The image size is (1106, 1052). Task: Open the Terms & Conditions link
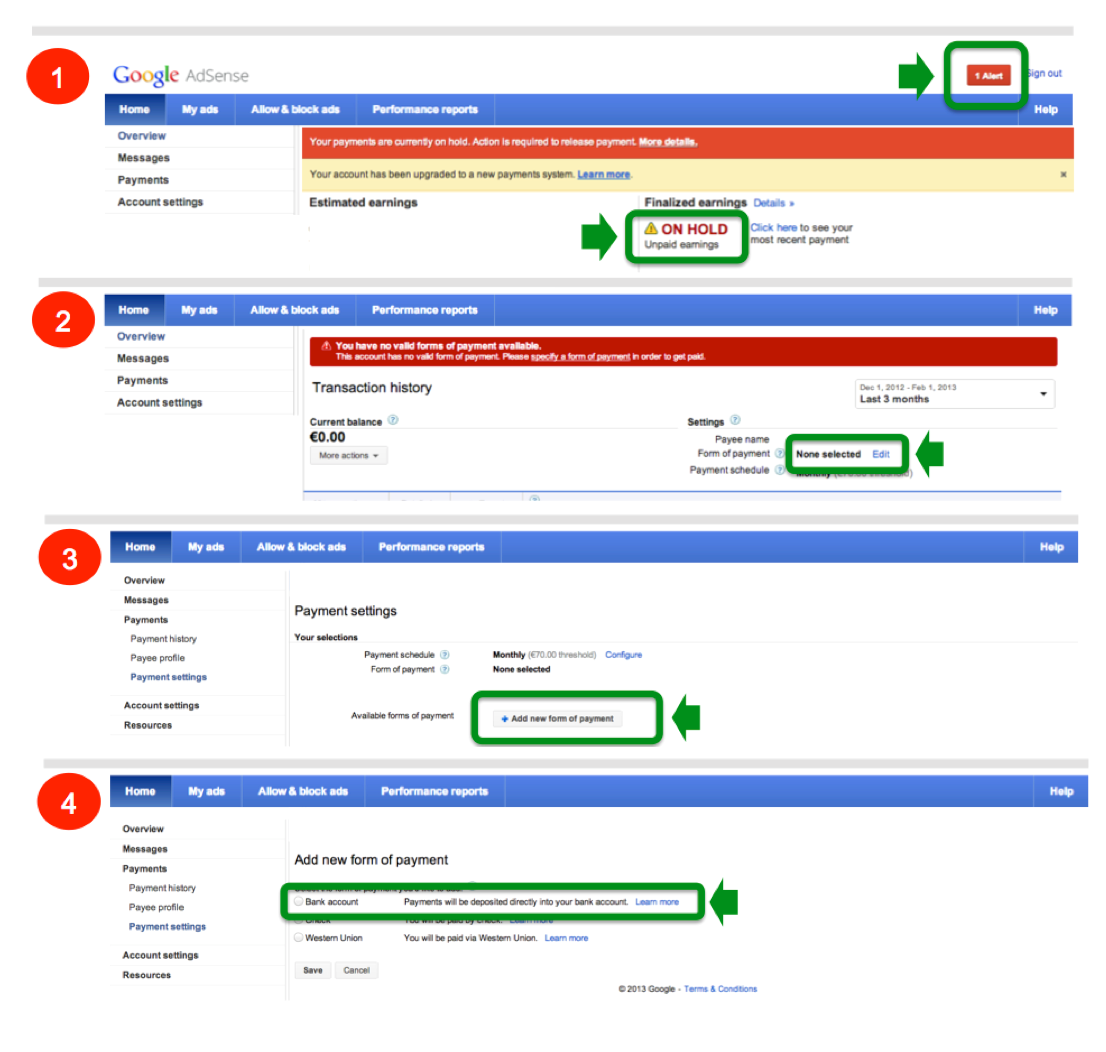(x=720, y=988)
